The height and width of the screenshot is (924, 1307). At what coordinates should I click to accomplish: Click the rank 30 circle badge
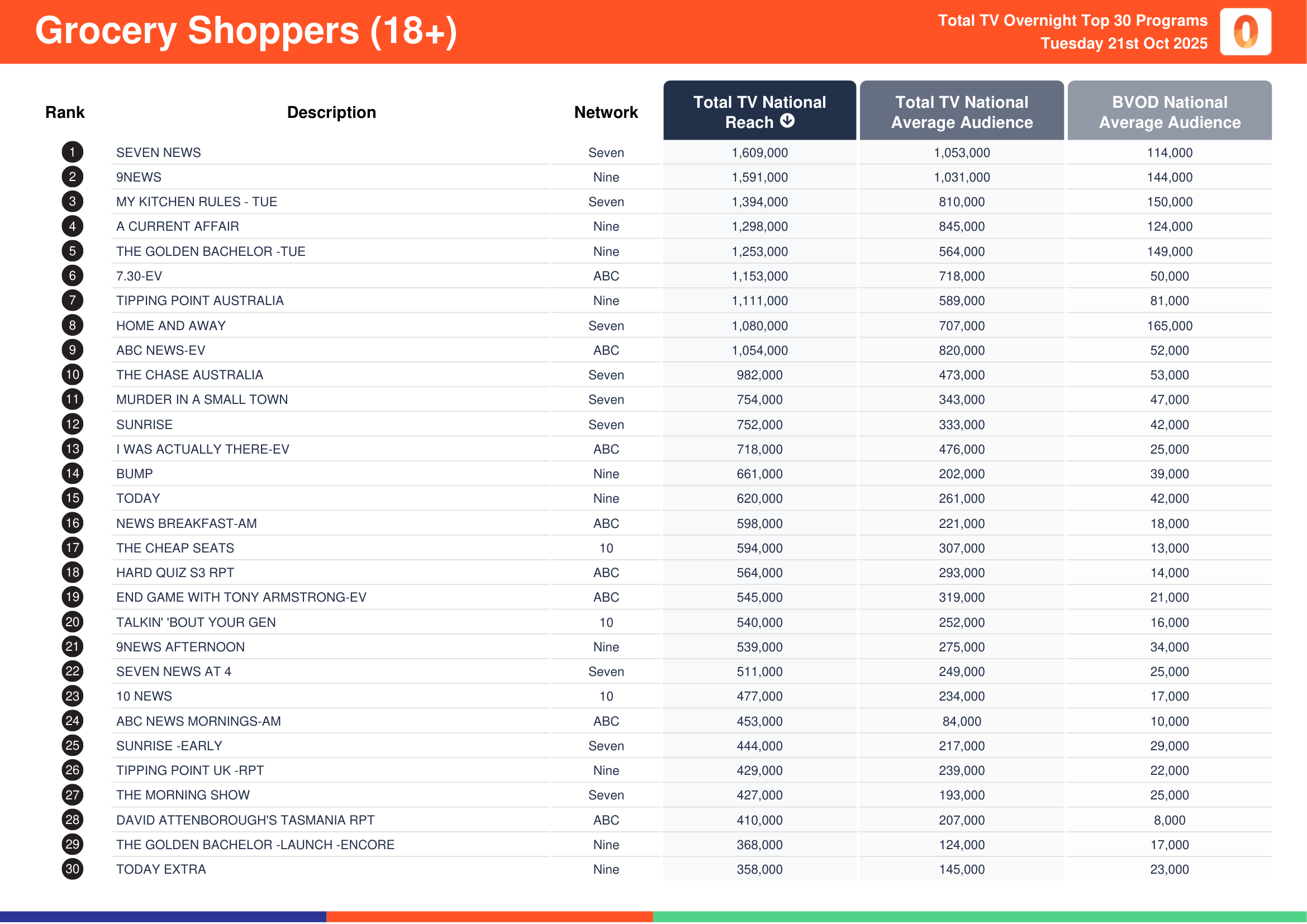point(72,868)
